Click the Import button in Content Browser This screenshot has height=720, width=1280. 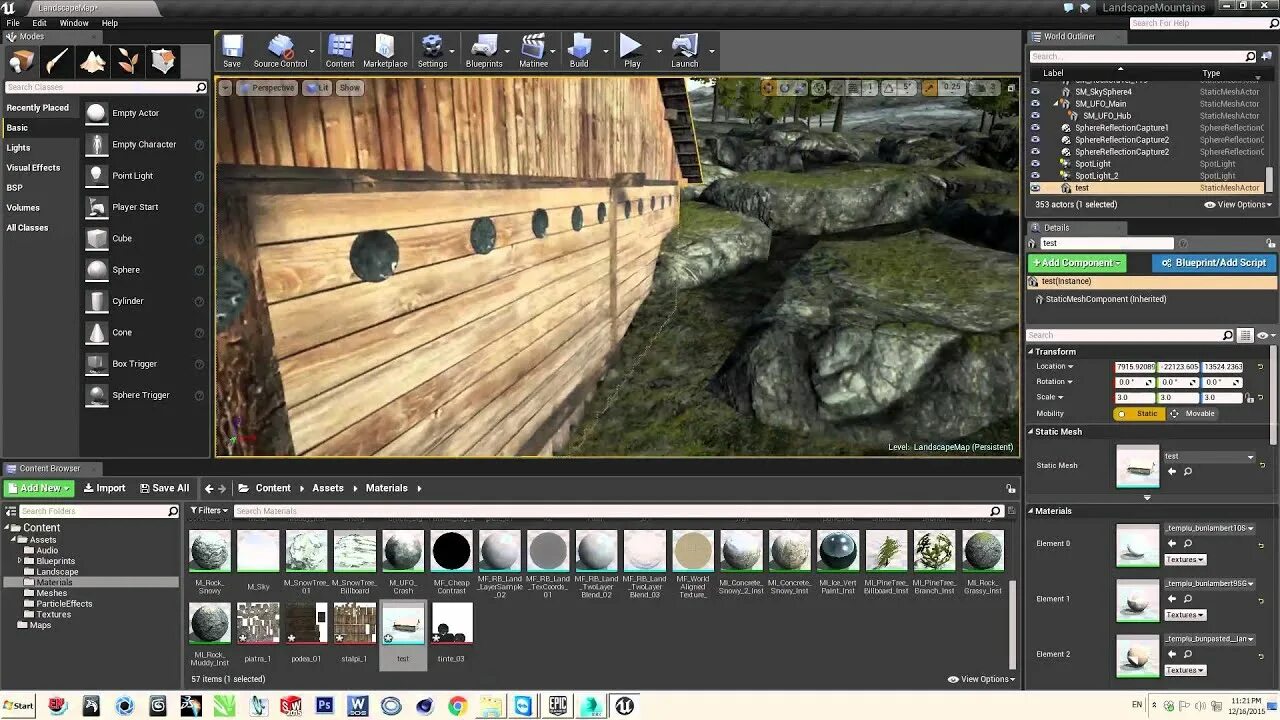(x=105, y=488)
